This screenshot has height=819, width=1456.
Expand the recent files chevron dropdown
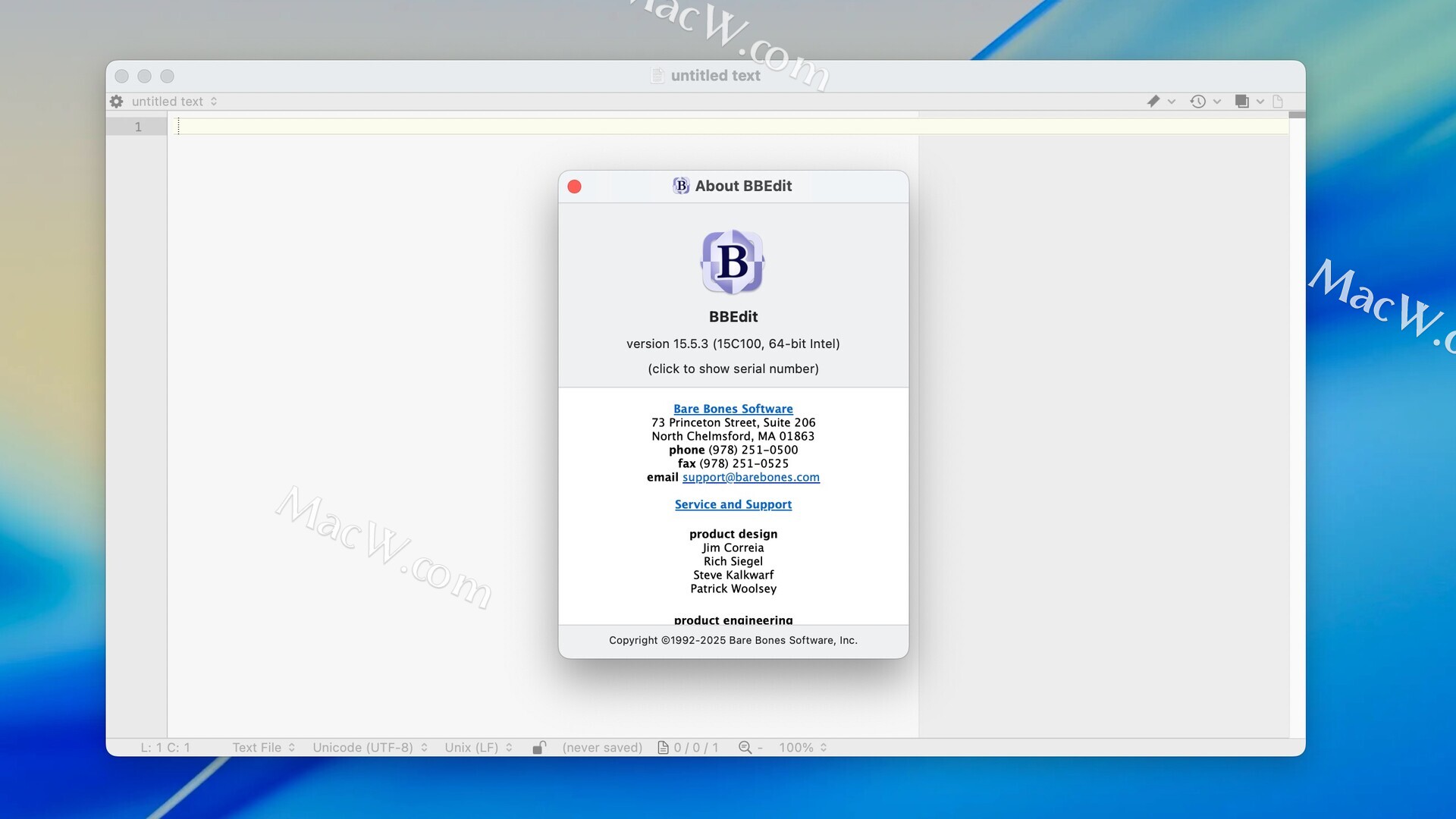[x=1217, y=102]
